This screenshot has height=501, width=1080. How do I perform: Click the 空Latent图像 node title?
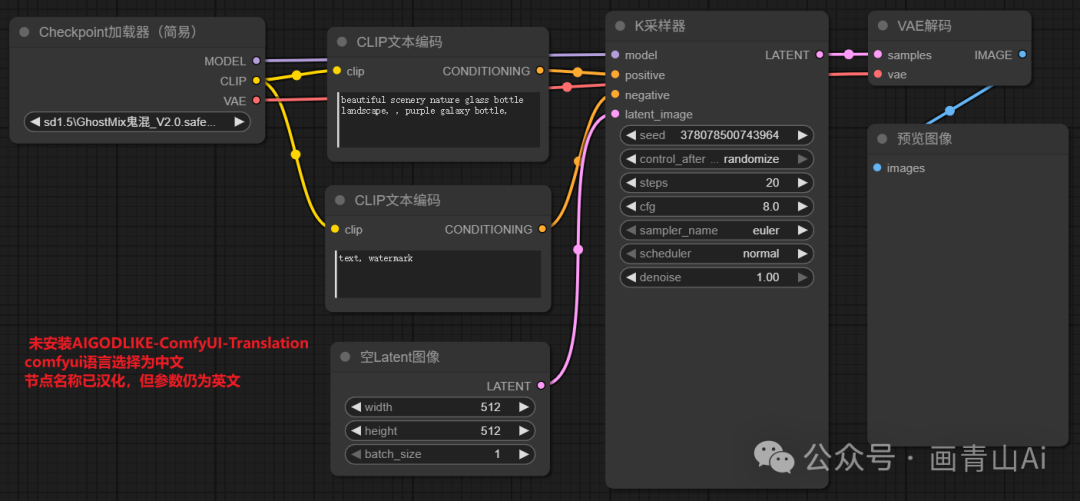[400, 357]
